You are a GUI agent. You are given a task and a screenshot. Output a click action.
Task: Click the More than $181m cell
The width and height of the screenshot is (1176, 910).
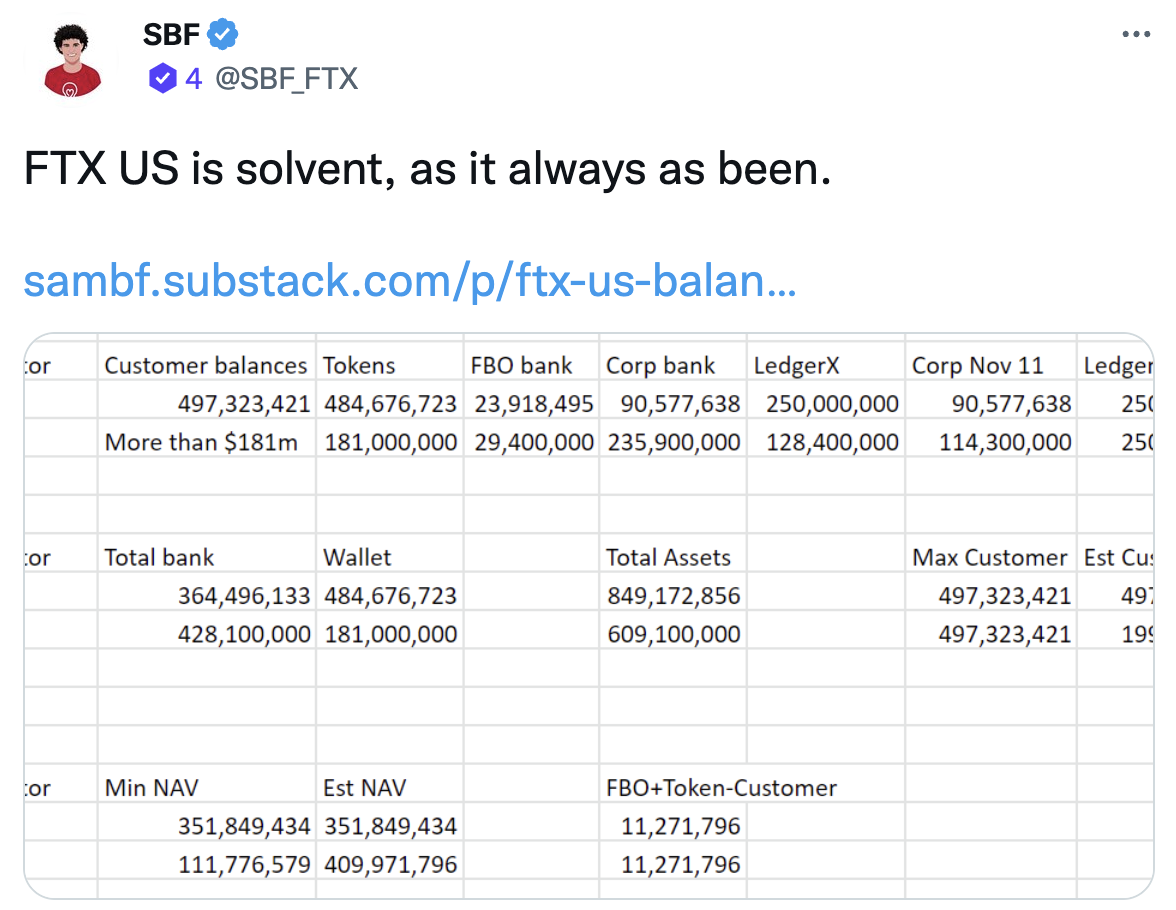201,442
